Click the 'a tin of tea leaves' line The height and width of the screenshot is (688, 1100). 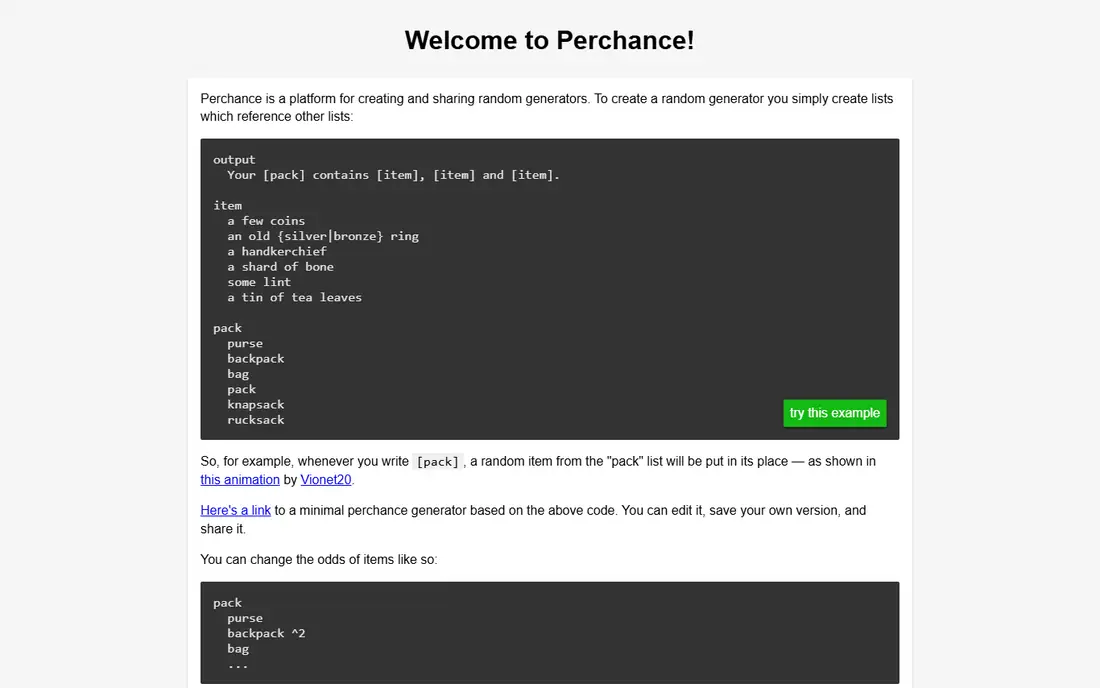pyautogui.click(x=294, y=297)
